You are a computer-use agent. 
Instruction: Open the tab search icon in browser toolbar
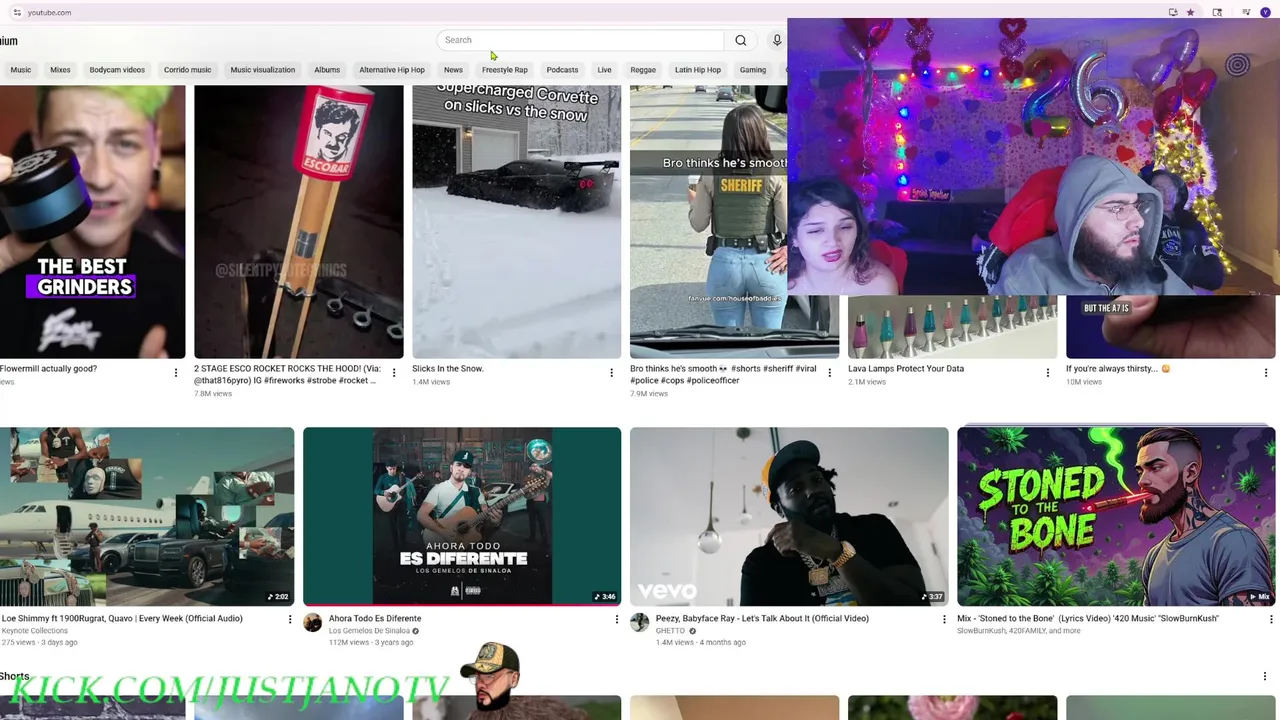tap(1217, 12)
